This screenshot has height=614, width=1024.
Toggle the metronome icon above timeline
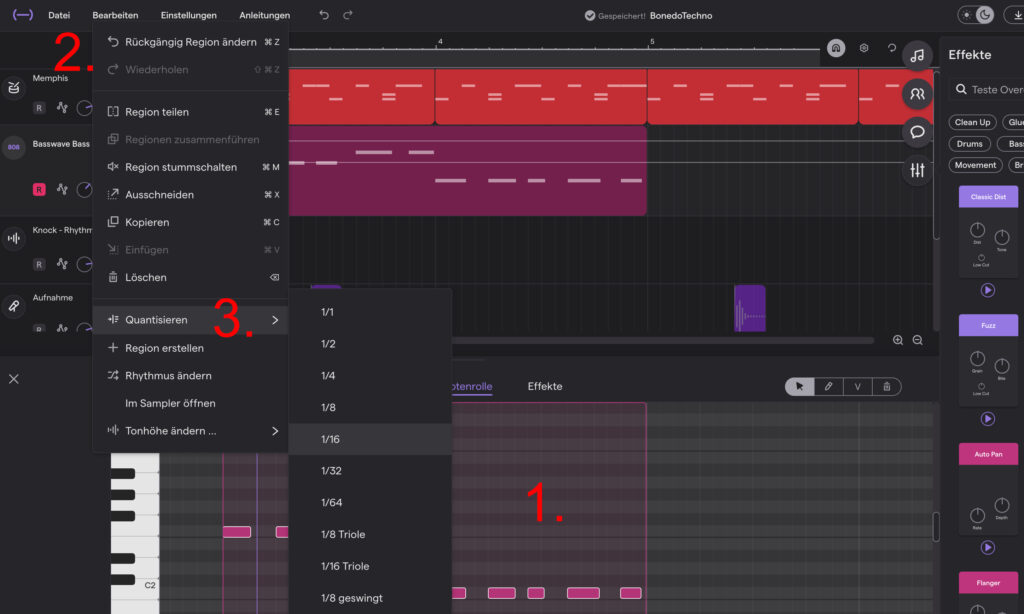point(836,48)
